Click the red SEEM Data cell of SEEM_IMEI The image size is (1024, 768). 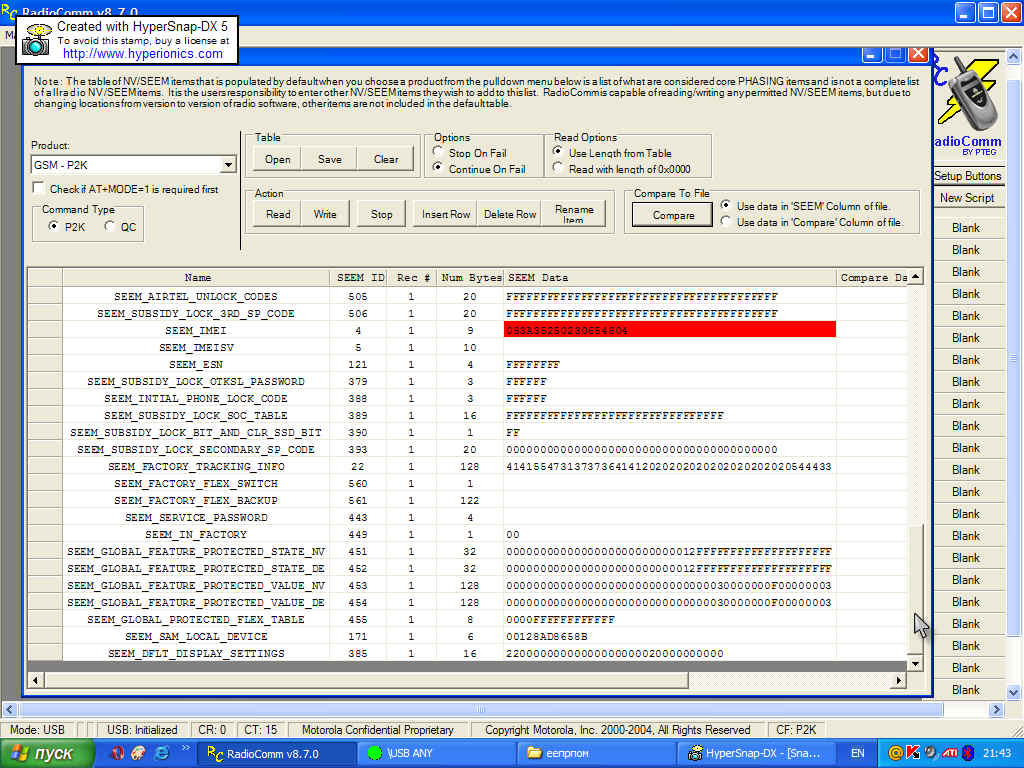pyautogui.click(x=669, y=330)
